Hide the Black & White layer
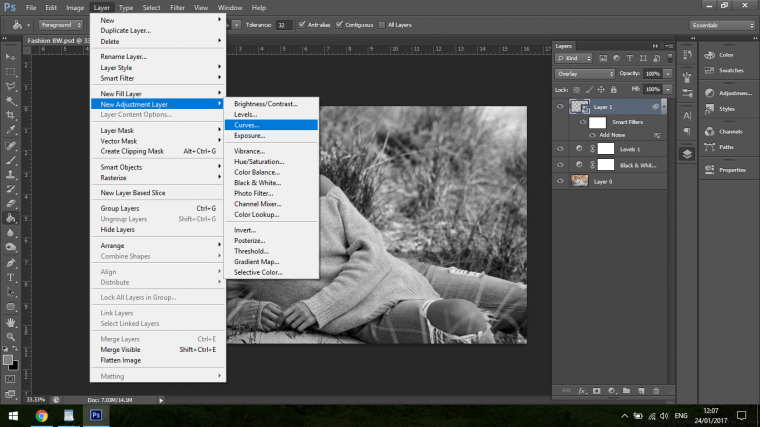760x427 pixels. pyautogui.click(x=560, y=165)
